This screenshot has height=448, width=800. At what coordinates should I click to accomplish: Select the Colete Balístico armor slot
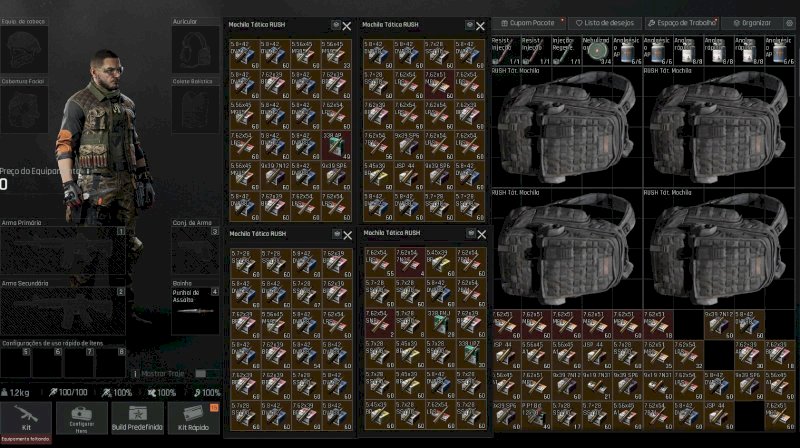[195, 109]
